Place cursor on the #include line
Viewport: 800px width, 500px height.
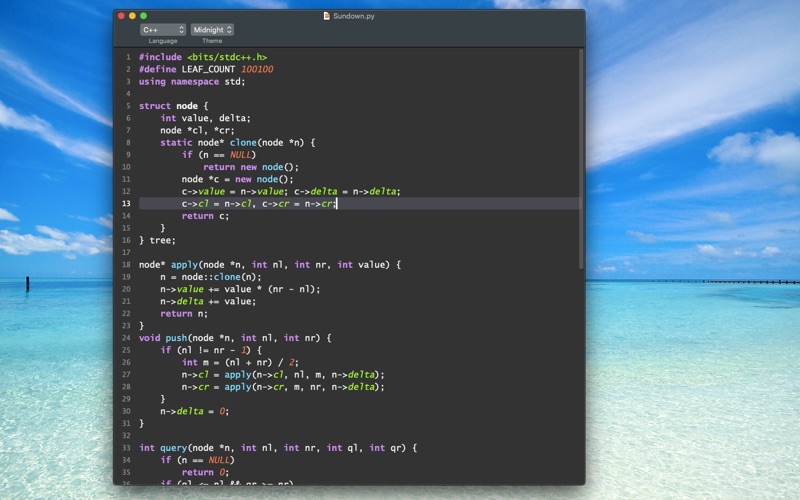pyautogui.click(x=203, y=57)
